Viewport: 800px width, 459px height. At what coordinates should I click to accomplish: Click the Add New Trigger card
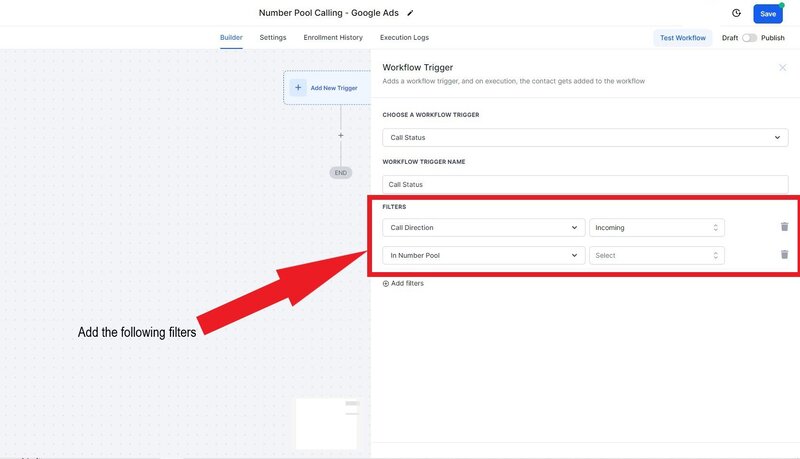click(327, 88)
